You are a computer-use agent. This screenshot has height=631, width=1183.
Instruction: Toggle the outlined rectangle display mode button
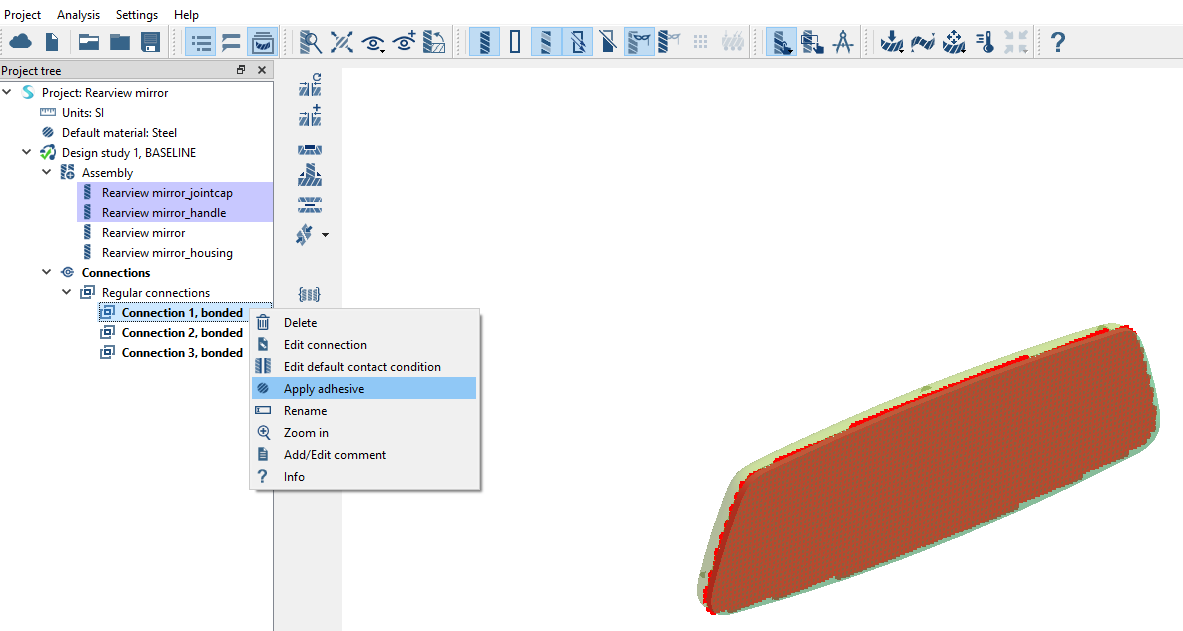tap(515, 42)
